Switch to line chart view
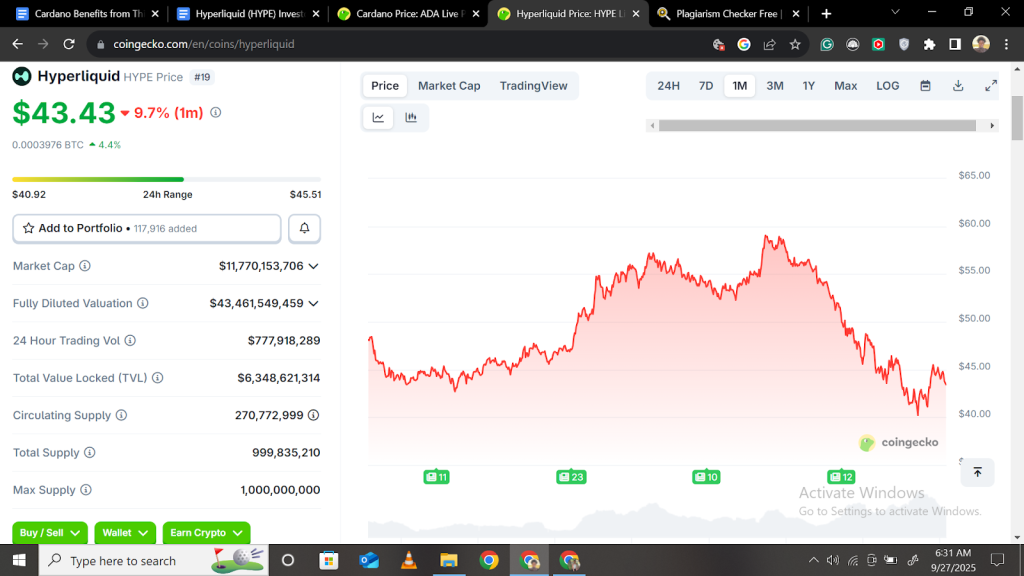 pyautogui.click(x=378, y=118)
